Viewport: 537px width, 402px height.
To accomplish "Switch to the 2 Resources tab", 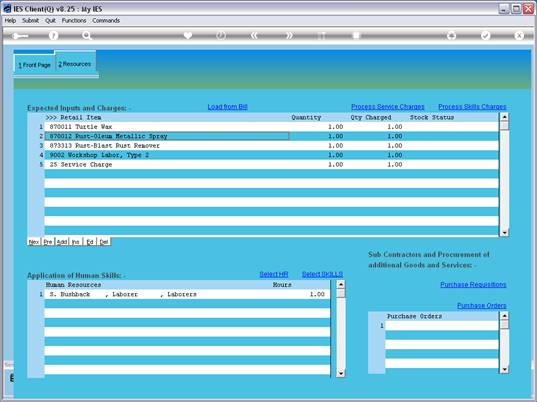I will pyautogui.click(x=75, y=64).
